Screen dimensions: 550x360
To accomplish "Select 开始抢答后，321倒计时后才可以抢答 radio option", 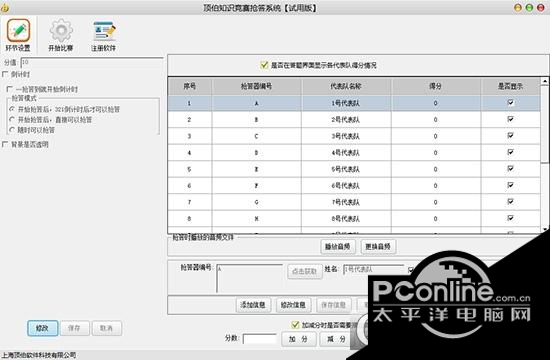I will click(x=12, y=109).
